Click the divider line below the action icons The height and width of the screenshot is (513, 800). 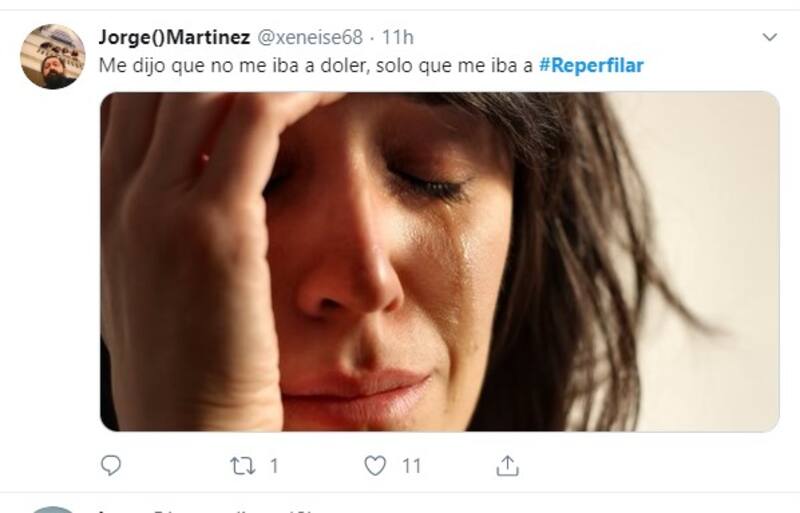click(x=400, y=492)
